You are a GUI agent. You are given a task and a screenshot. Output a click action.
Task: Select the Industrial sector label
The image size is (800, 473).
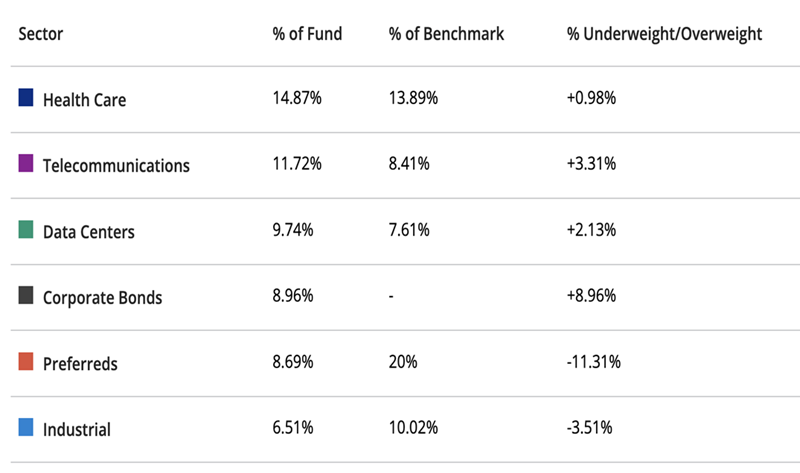pyautogui.click(x=76, y=430)
